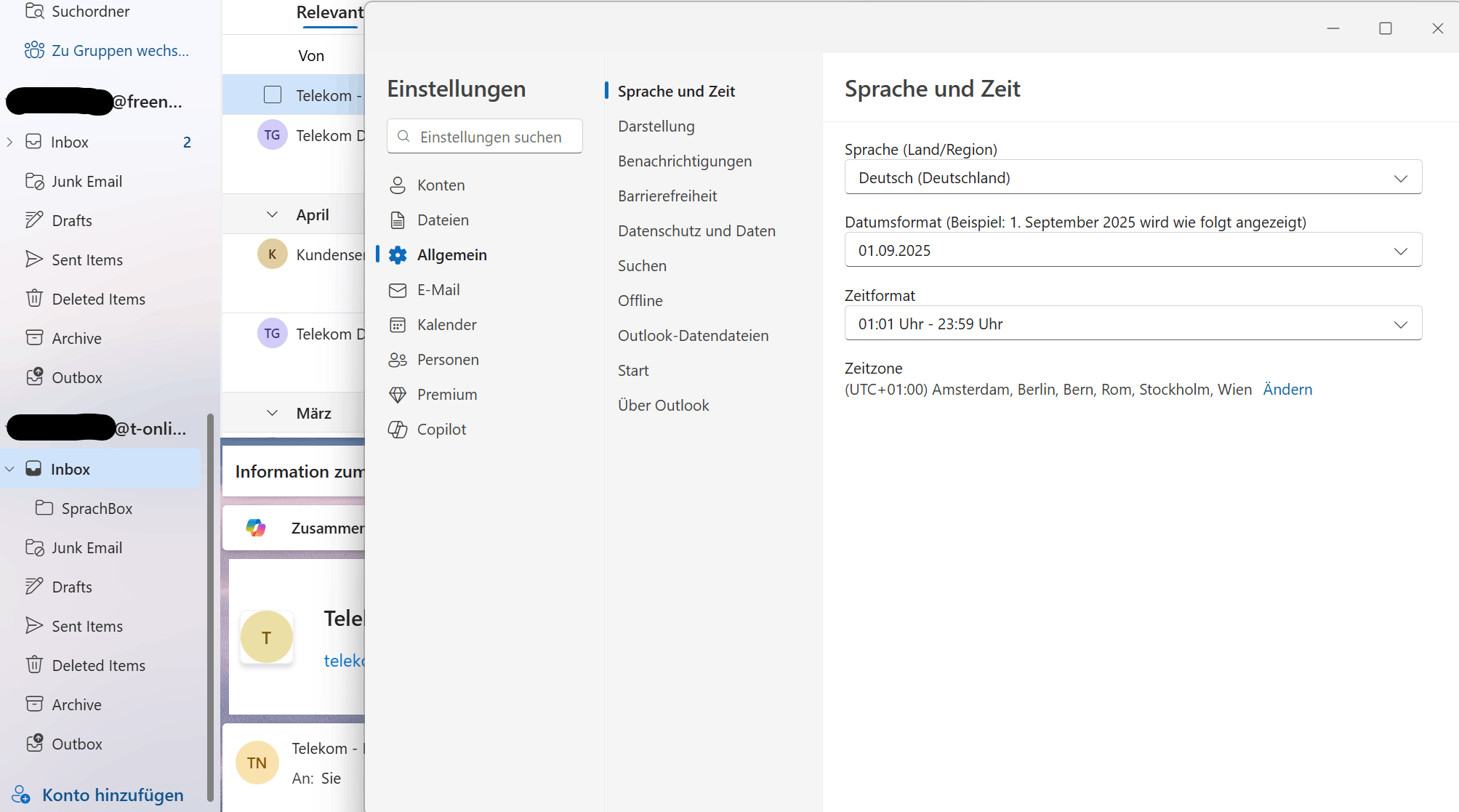This screenshot has width=1459, height=812.
Task: Open the Konten person icon
Action: [398, 185]
